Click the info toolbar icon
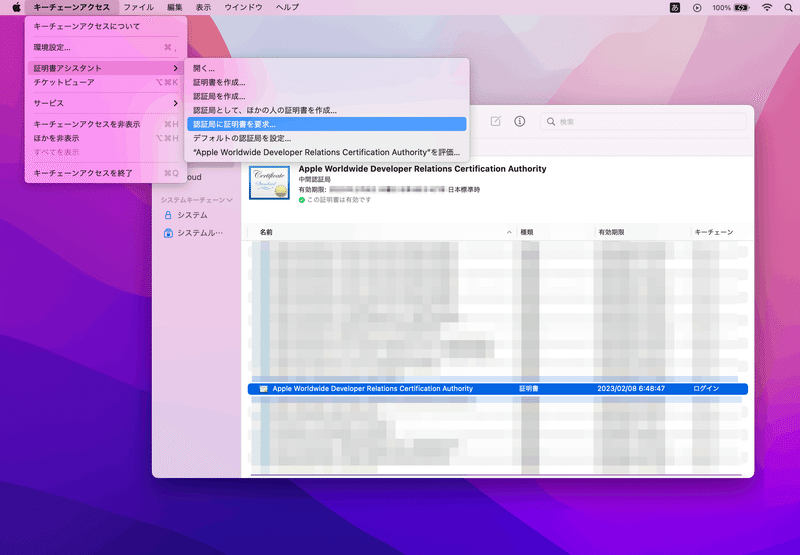Image resolution: width=800 pixels, height=555 pixels. pos(519,121)
